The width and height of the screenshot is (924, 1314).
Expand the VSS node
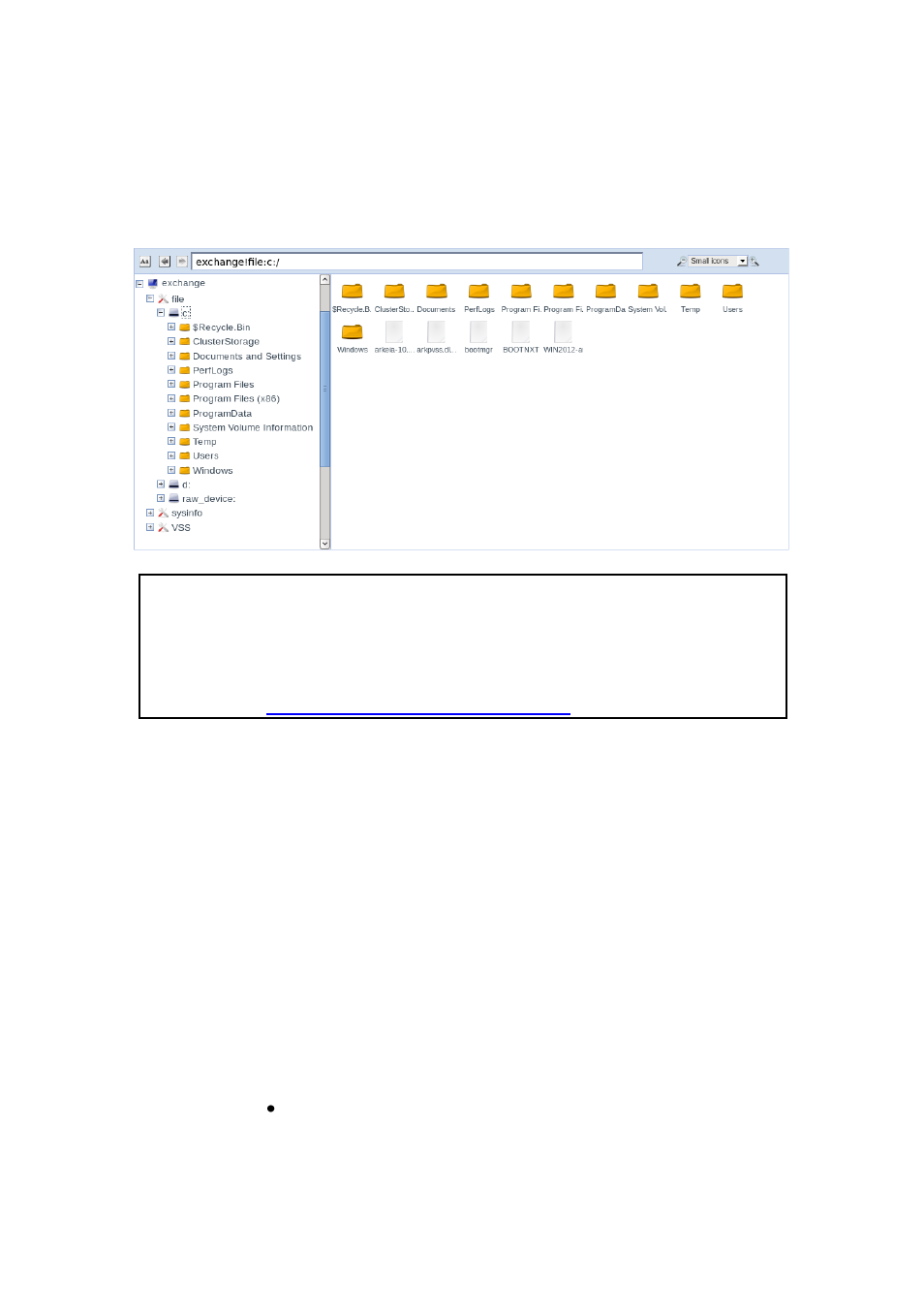pyautogui.click(x=150, y=527)
